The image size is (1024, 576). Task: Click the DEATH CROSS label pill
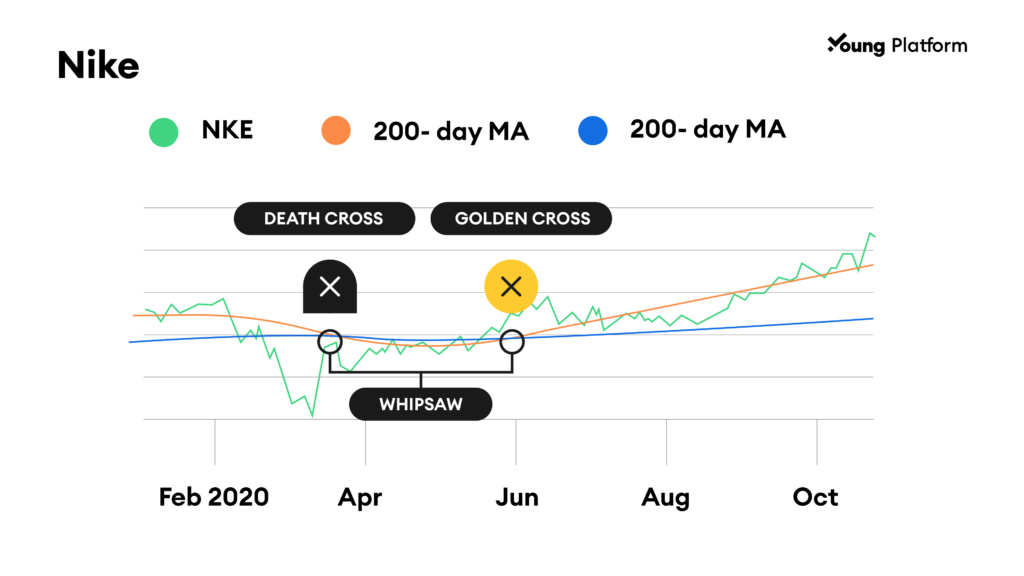(x=324, y=218)
